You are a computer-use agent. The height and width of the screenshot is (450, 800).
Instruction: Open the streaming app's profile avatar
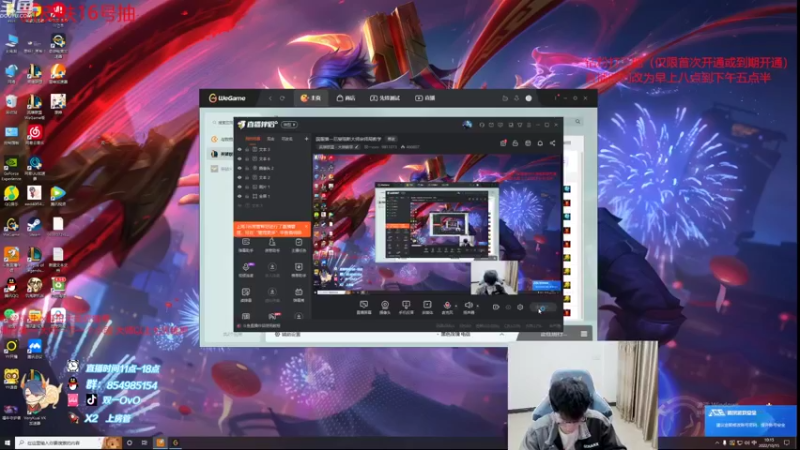tap(467, 124)
